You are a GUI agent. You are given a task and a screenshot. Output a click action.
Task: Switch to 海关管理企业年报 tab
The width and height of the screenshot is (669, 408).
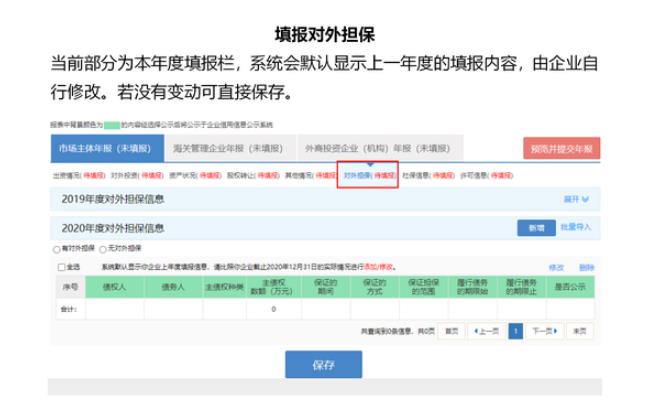tap(222, 149)
